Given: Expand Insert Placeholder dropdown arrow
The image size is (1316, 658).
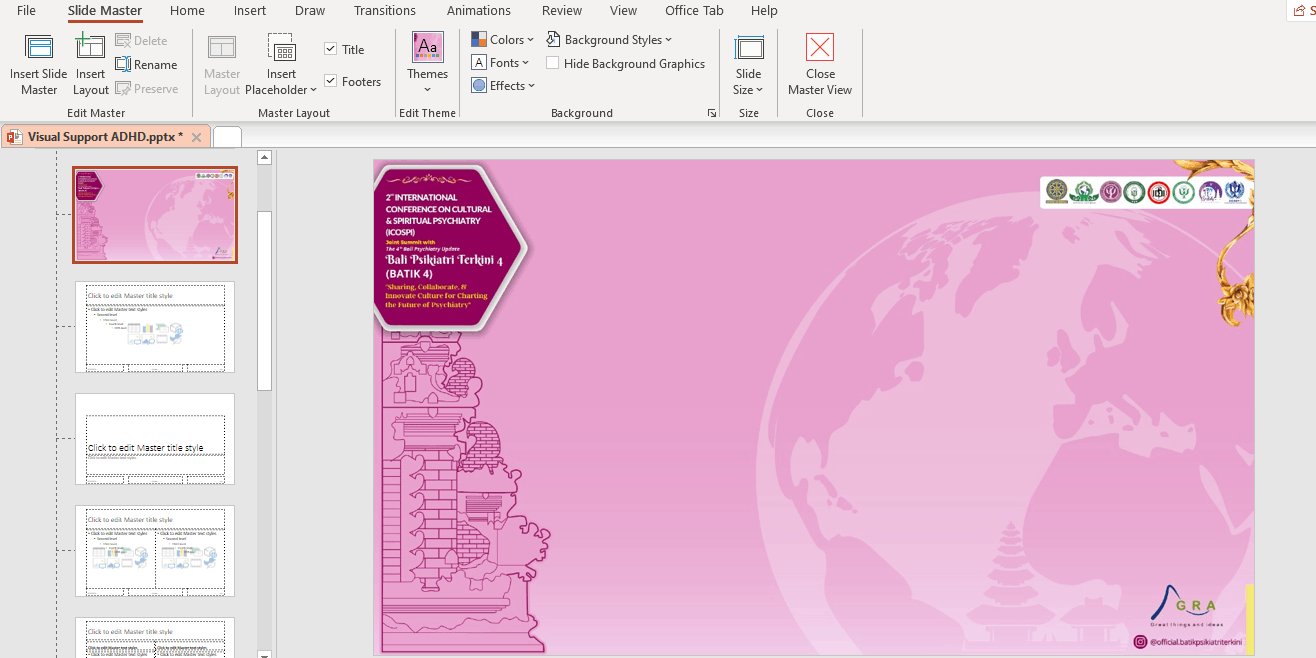Looking at the screenshot, I should click(x=313, y=91).
